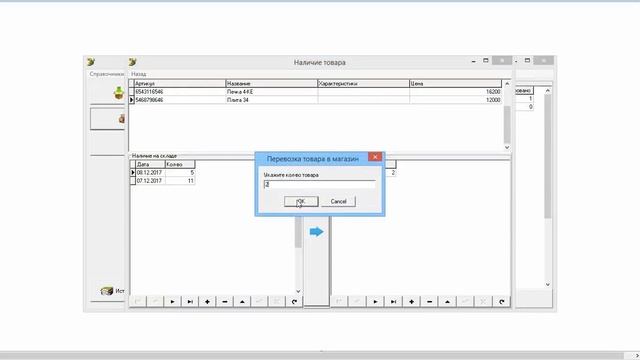This screenshot has width=640, height=360.
Task: Go to next record in warehouse navigator
Action: pos(172,302)
